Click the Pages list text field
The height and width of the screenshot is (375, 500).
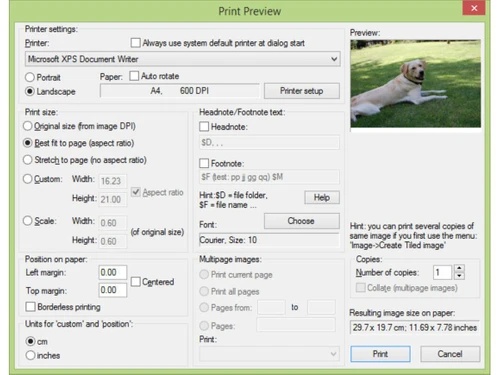(x=296, y=325)
